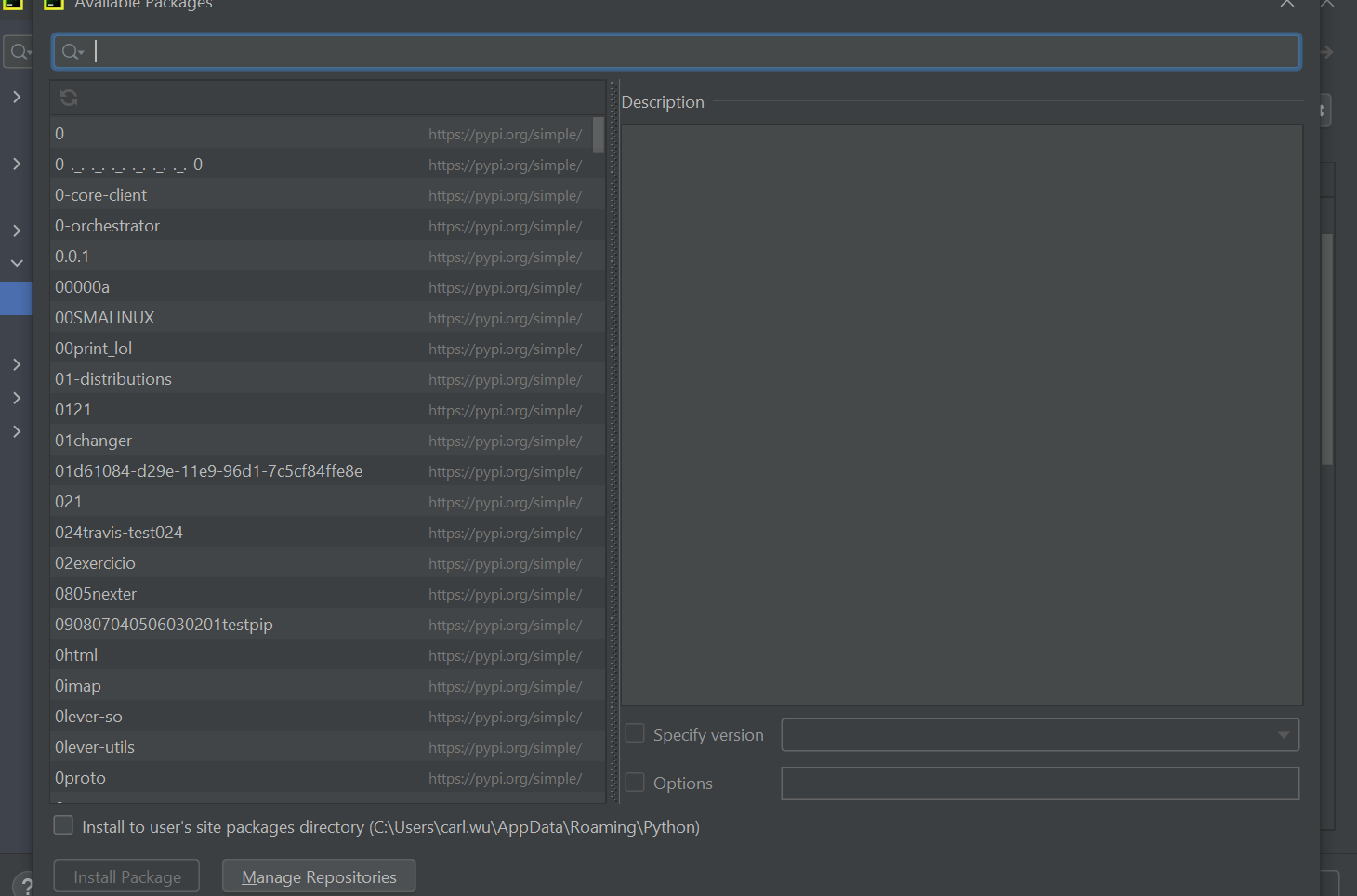Click the forward arrow icon on the right edge

1325,51
